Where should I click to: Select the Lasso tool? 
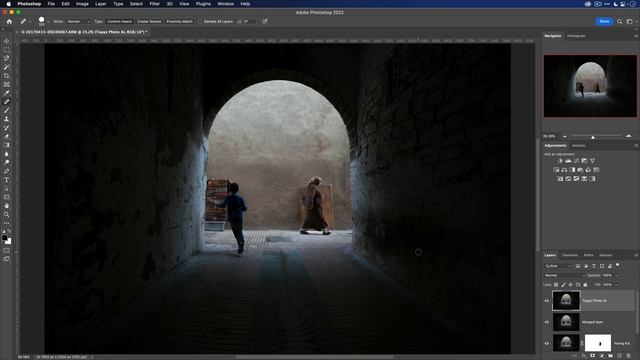(x=7, y=58)
